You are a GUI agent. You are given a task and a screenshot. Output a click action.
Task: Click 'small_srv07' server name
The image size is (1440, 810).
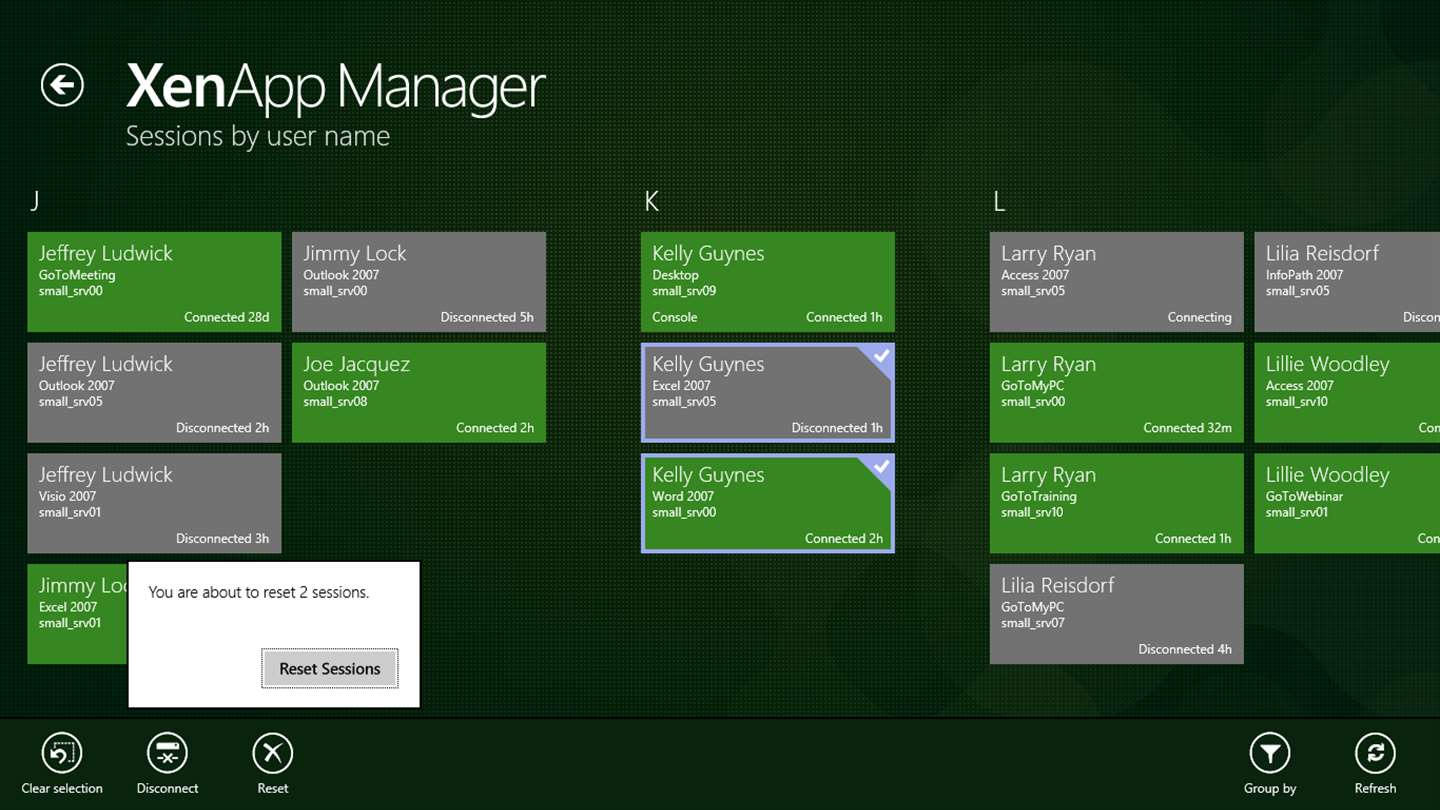[x=1033, y=623]
